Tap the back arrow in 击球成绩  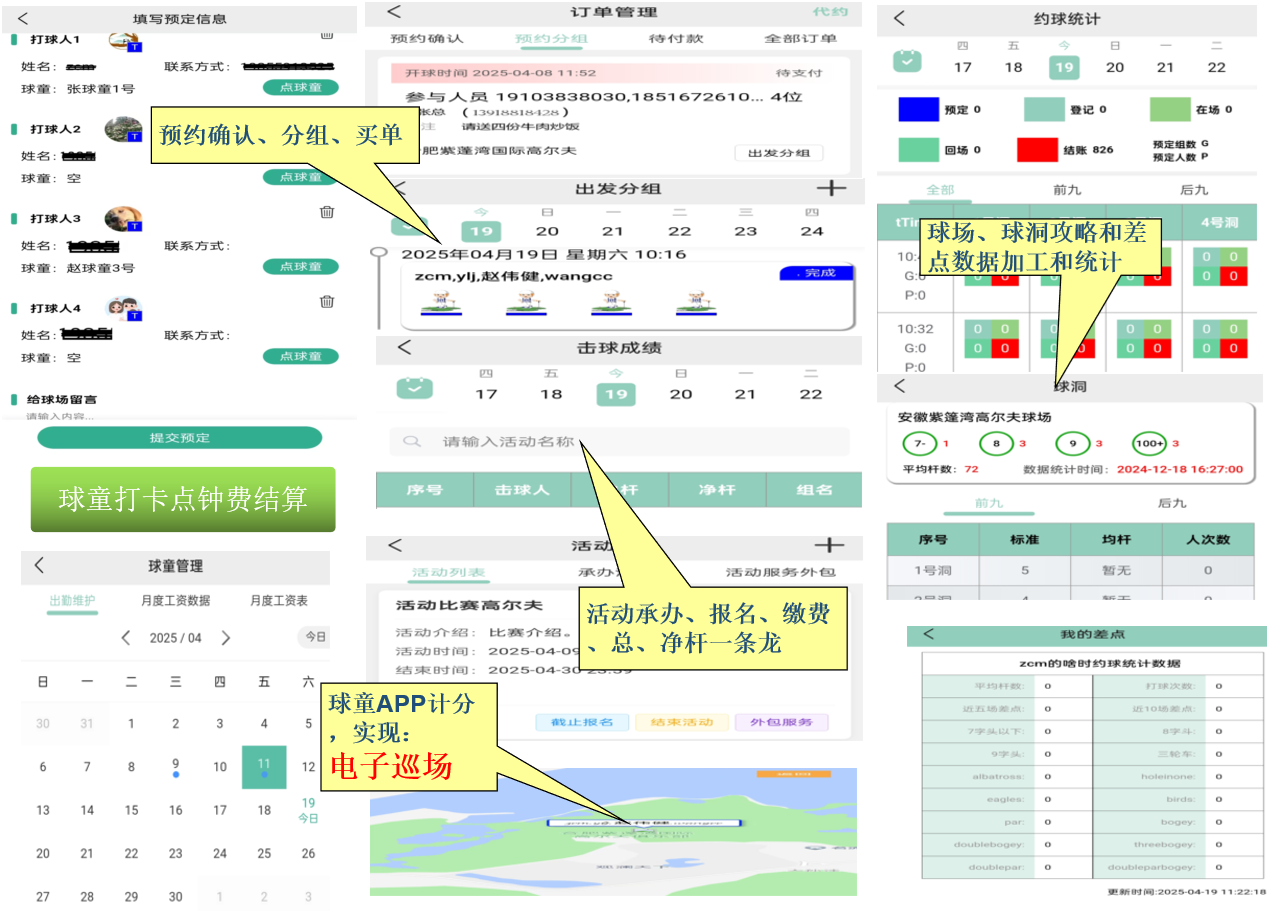point(404,347)
